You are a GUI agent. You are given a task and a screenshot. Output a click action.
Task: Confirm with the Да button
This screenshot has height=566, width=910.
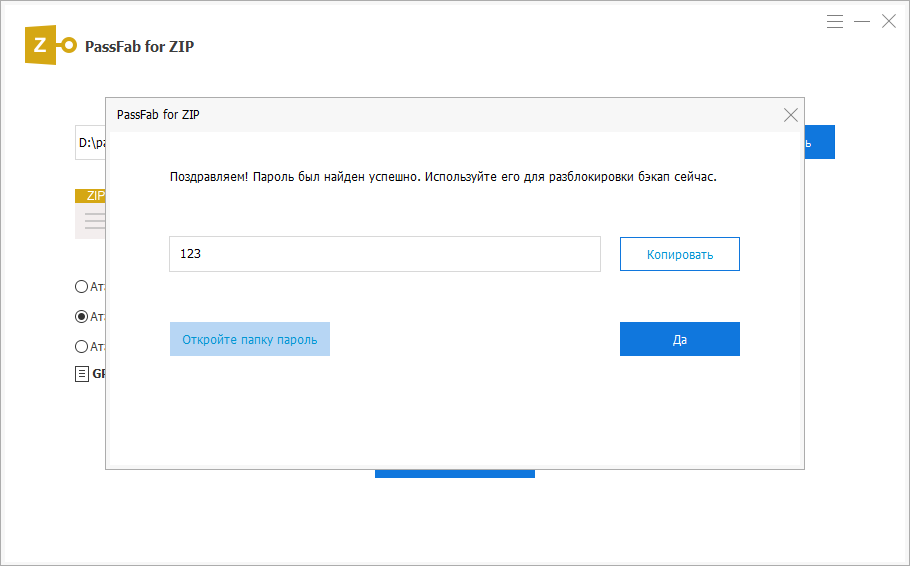tap(680, 339)
